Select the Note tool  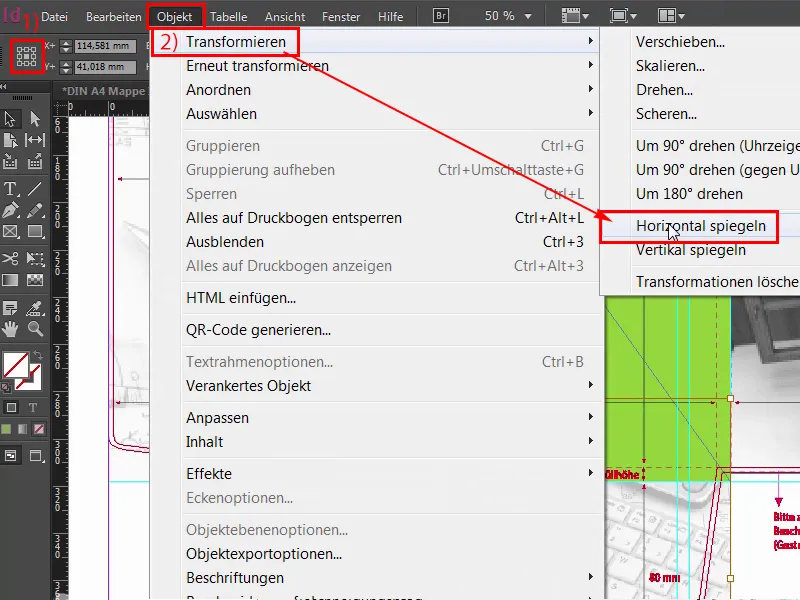click(10, 308)
